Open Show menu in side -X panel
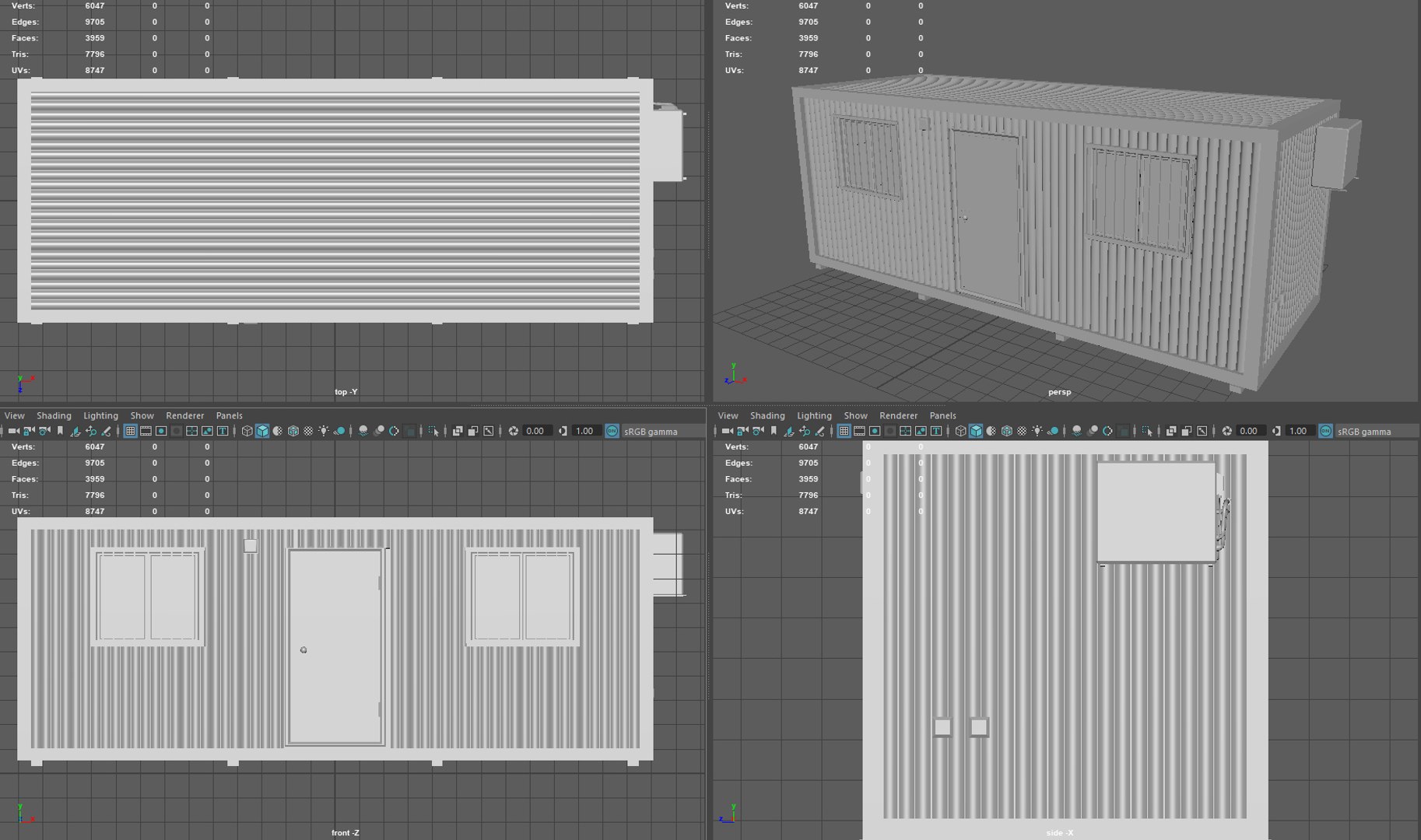The image size is (1421, 840). coord(855,415)
